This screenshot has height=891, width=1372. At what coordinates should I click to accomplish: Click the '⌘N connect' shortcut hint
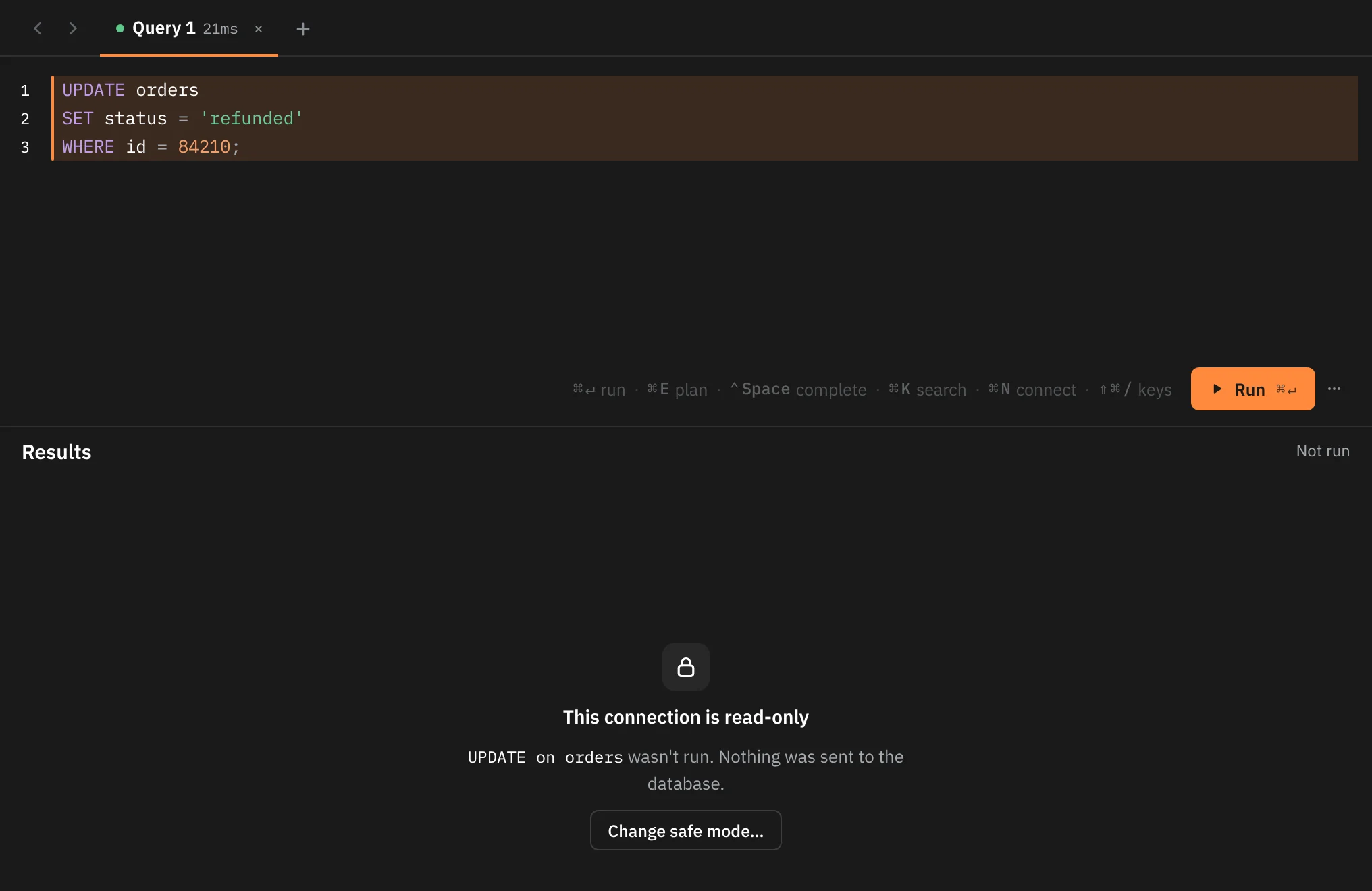click(1032, 389)
